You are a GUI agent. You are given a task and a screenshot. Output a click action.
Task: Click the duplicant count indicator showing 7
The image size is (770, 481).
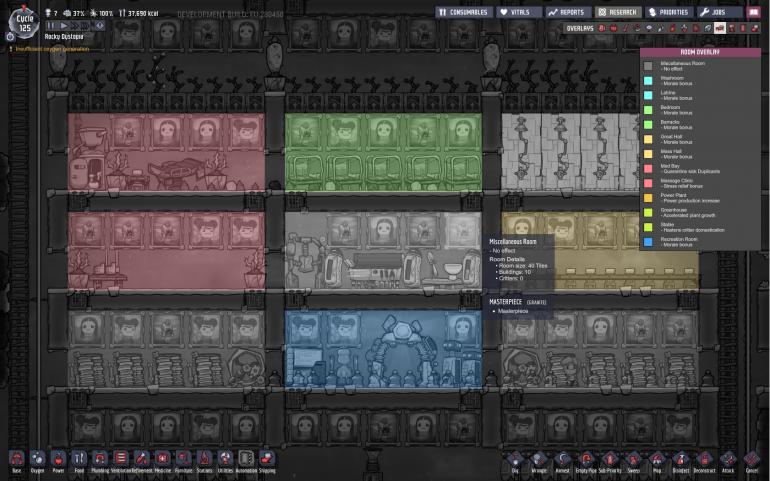click(51, 13)
